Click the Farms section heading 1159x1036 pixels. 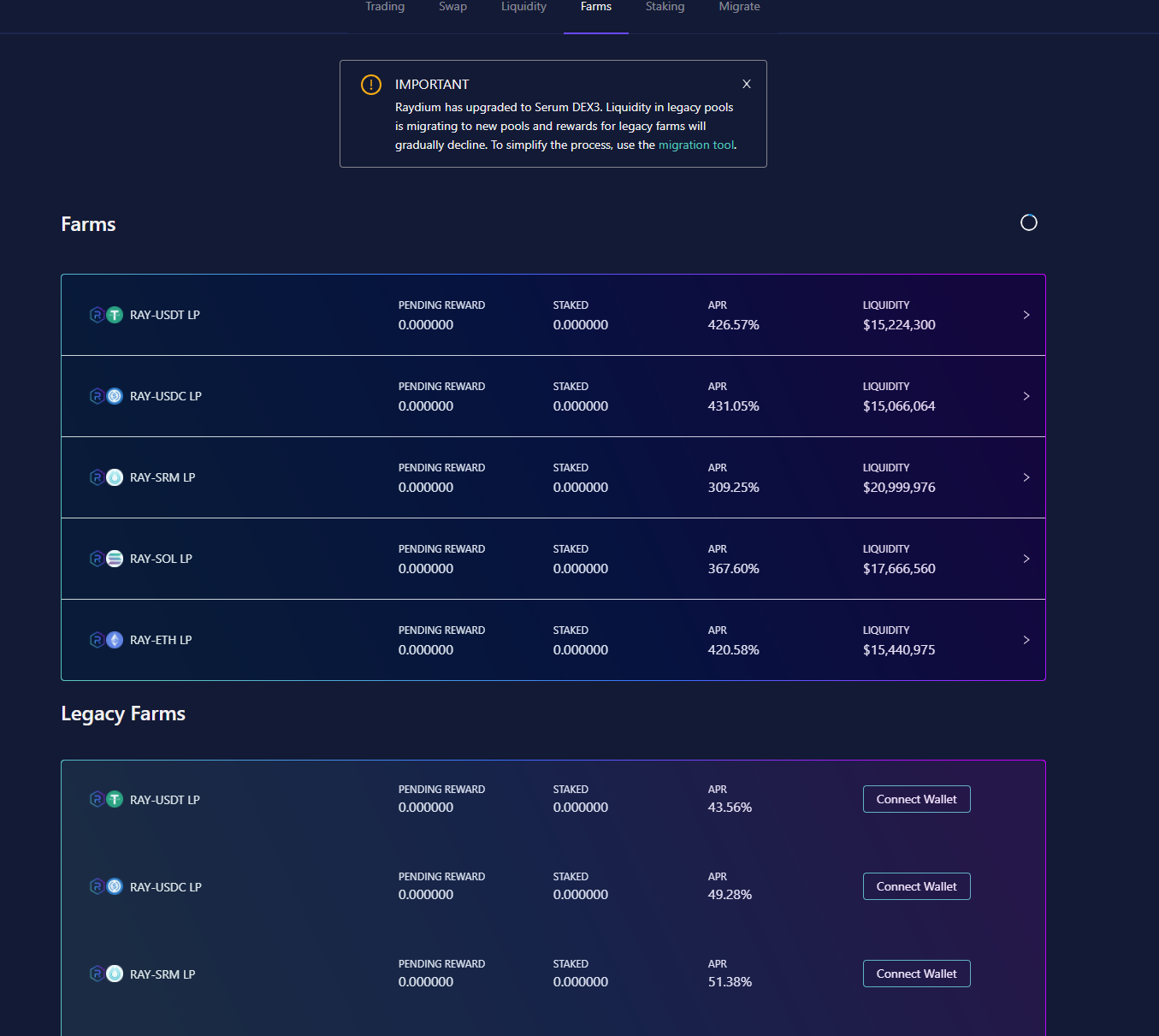point(88,224)
